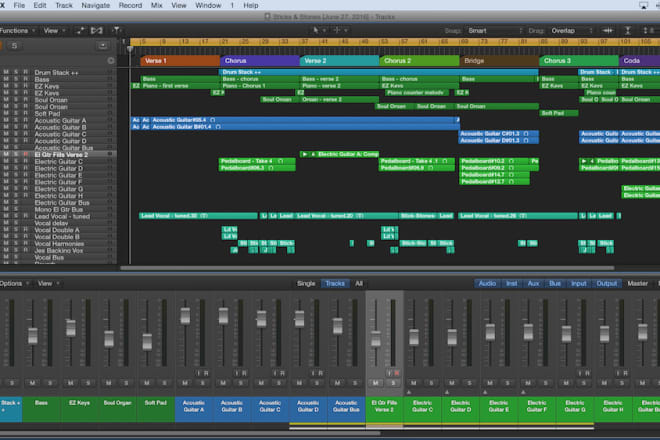Select the pointer tool in the toolbar
Viewport: 660px width, 440px height.
pos(315,30)
